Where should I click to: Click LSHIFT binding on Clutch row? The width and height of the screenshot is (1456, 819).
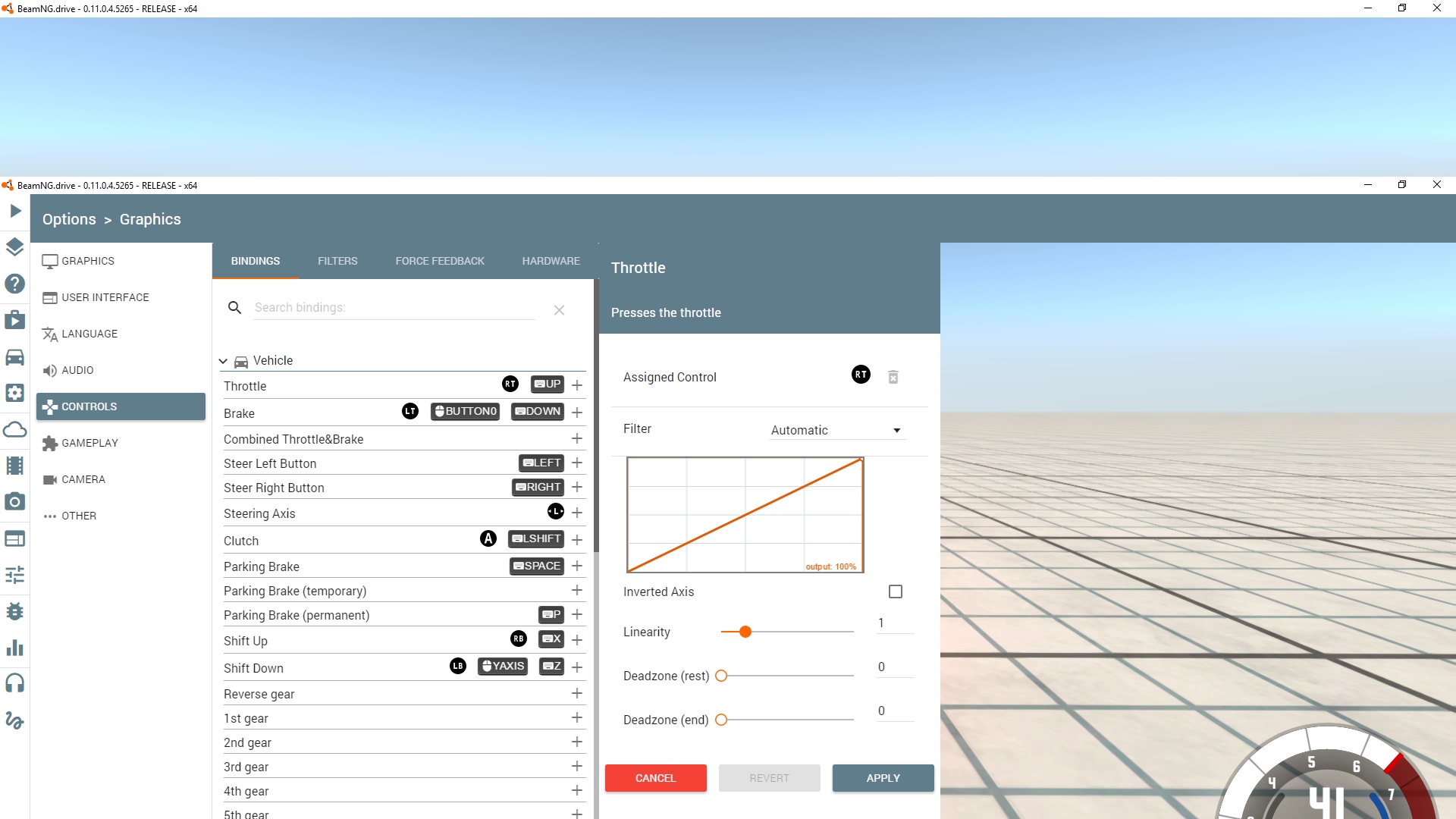536,539
